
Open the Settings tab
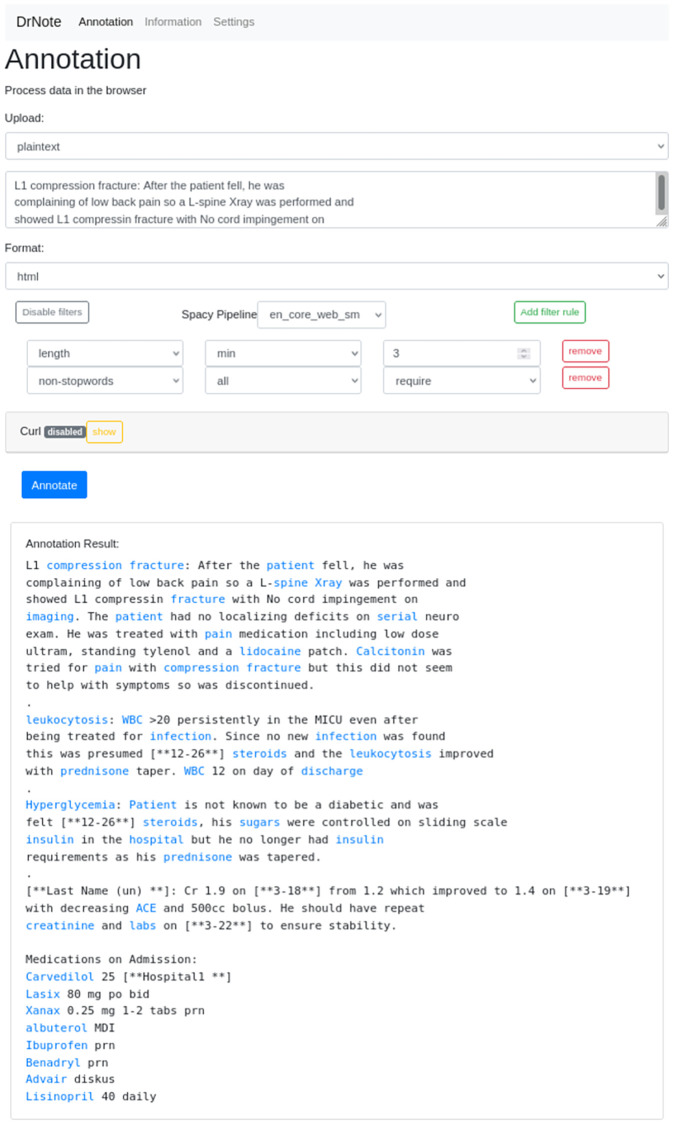pyautogui.click(x=233, y=22)
